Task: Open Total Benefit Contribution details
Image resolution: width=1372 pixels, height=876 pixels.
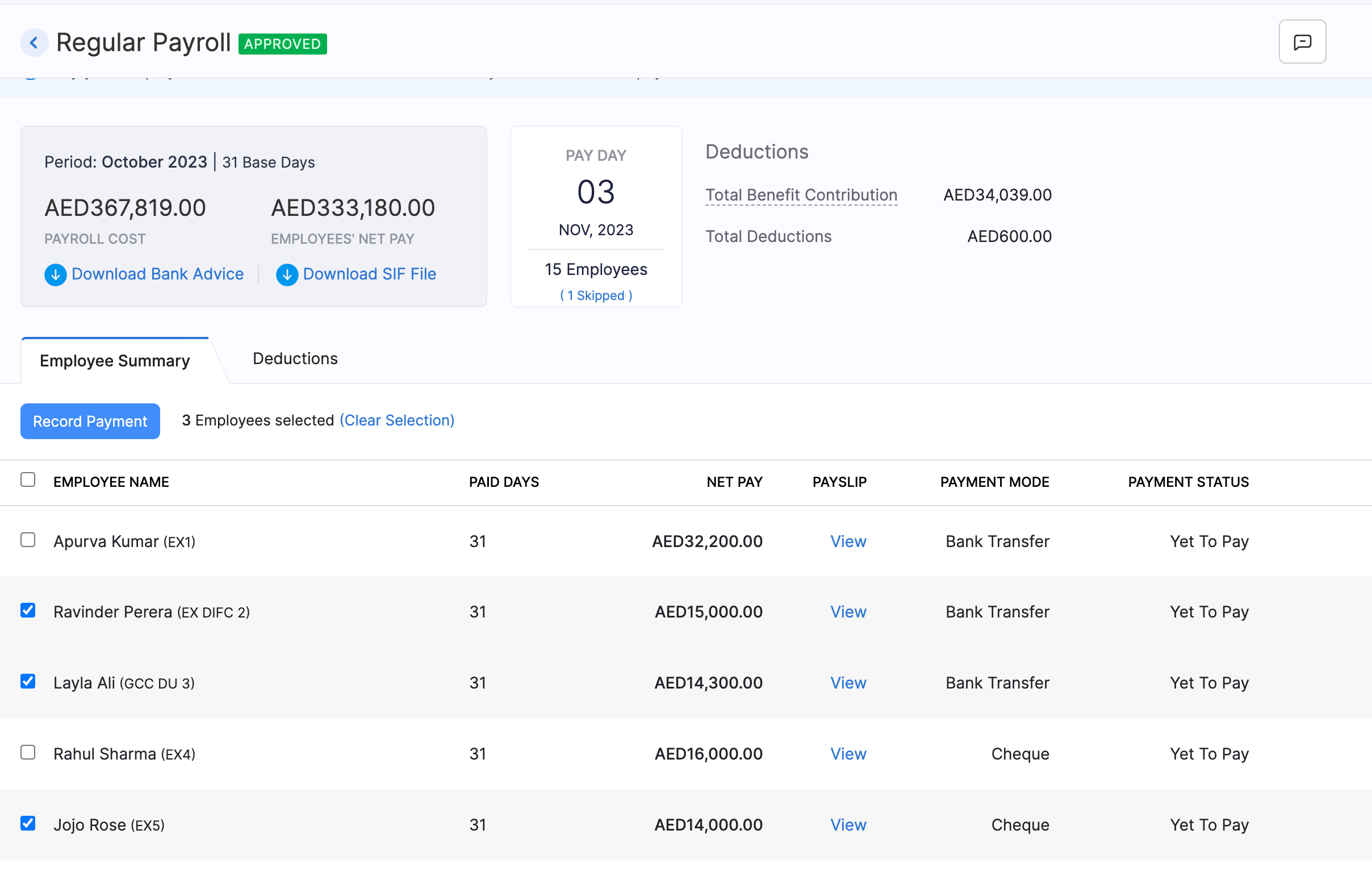Action: (x=802, y=194)
